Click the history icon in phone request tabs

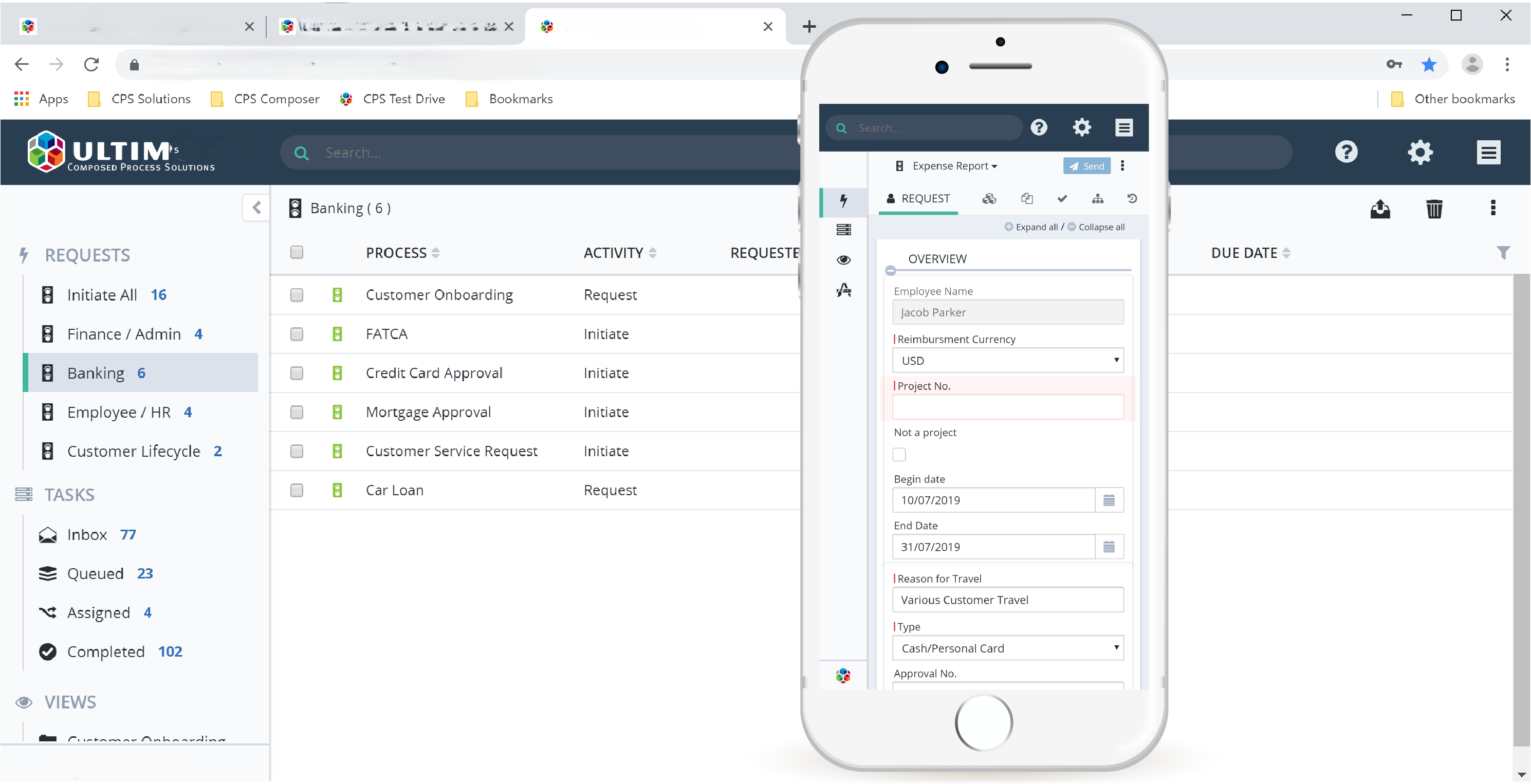pyautogui.click(x=1132, y=198)
